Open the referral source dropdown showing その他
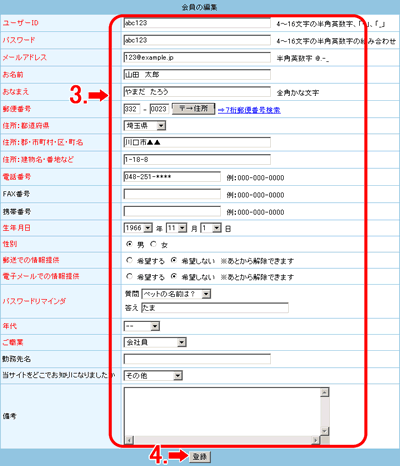 click(x=153, y=376)
